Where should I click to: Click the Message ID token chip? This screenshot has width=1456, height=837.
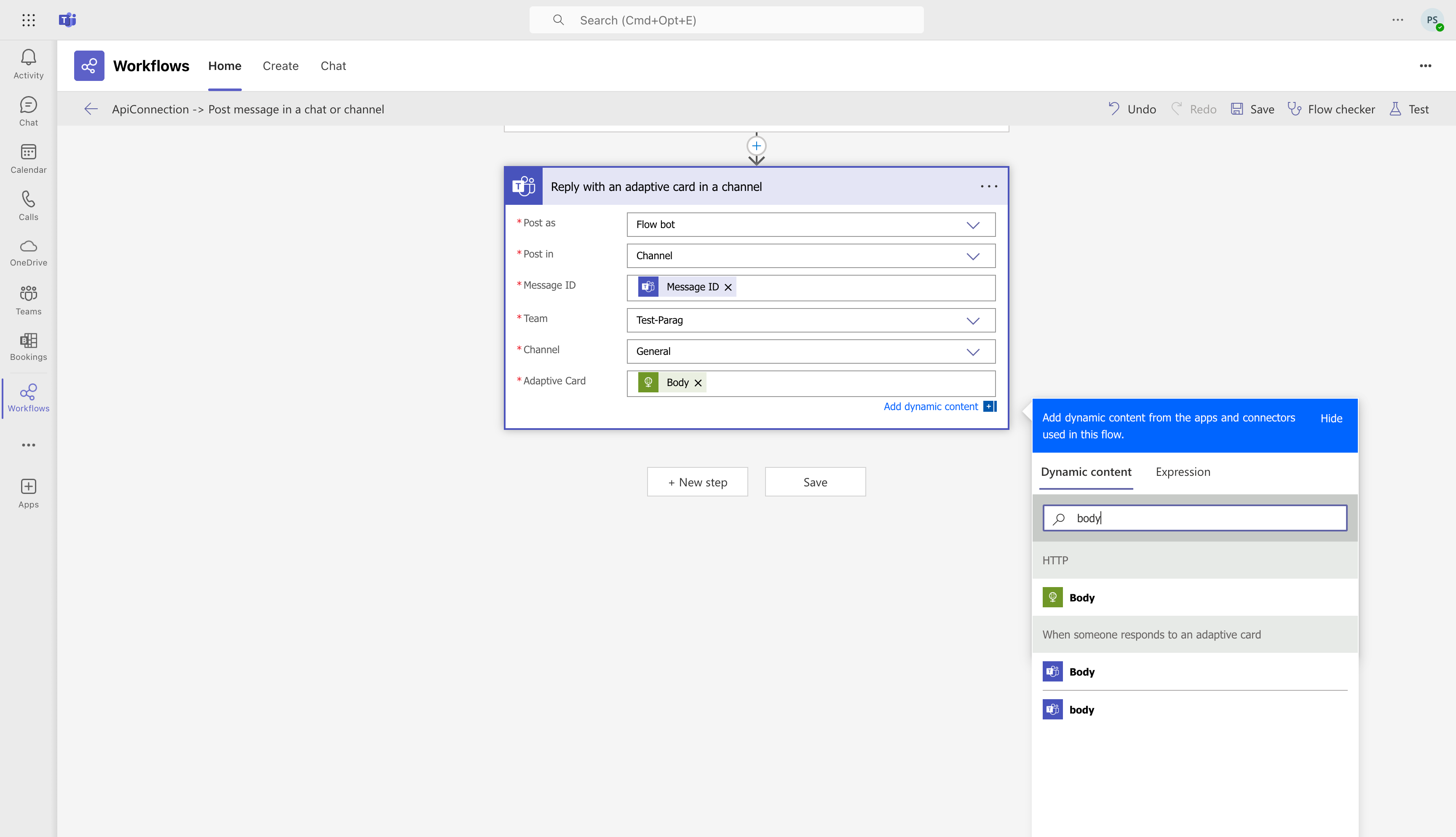(687, 287)
